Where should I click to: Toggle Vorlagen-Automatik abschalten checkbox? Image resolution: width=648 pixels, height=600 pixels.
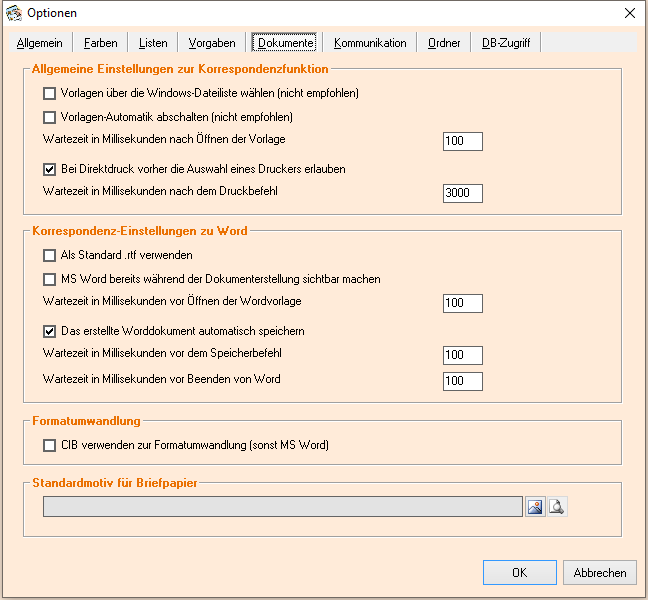(50, 117)
